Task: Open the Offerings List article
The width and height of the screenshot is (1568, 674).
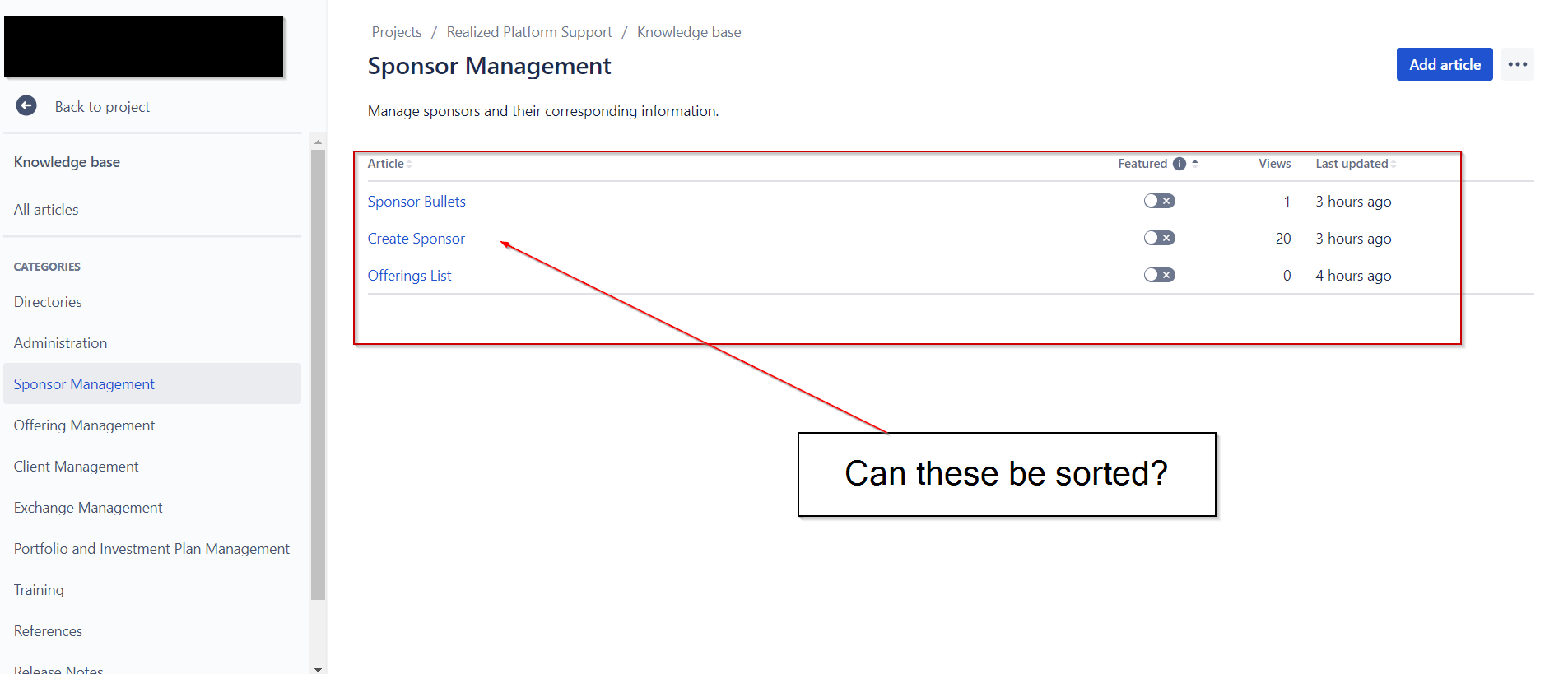Action: (x=409, y=276)
